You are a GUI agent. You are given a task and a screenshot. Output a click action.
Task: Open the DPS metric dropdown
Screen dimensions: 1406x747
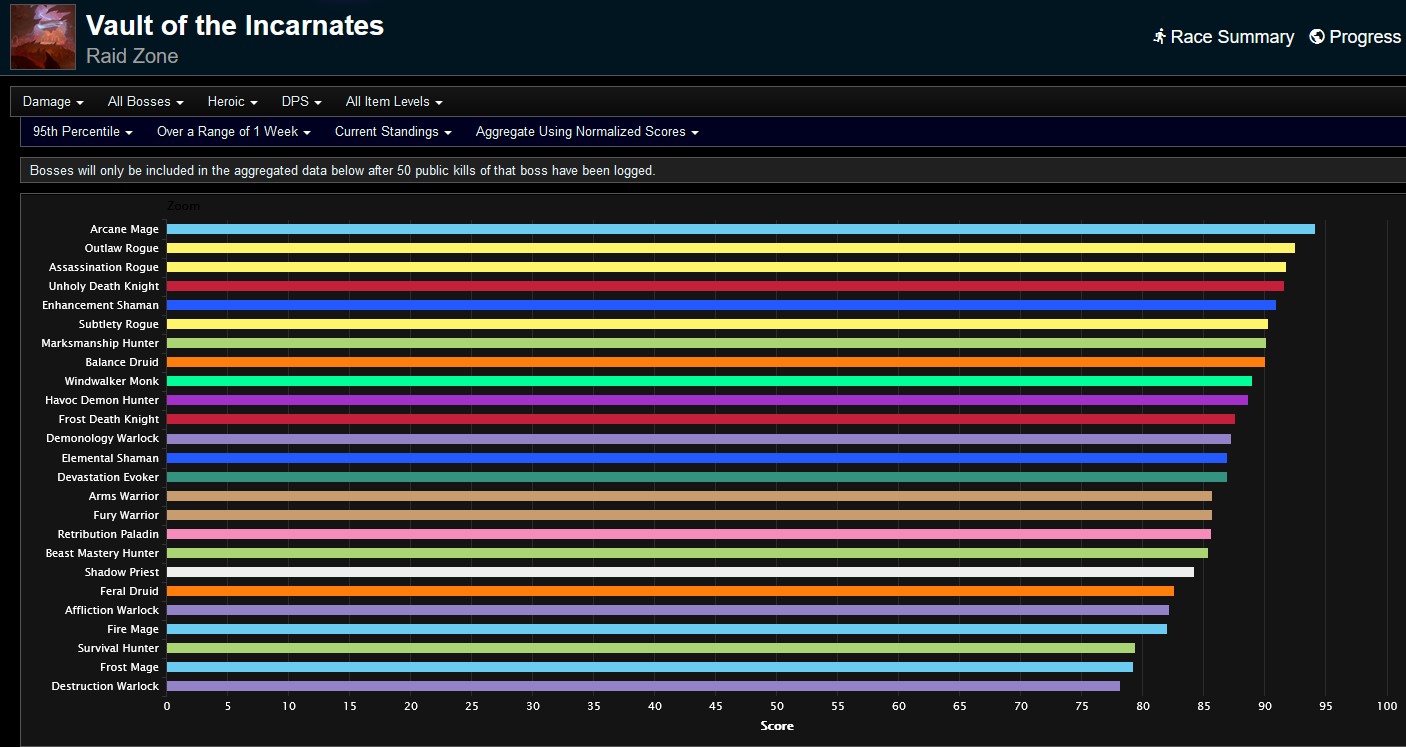(x=301, y=101)
